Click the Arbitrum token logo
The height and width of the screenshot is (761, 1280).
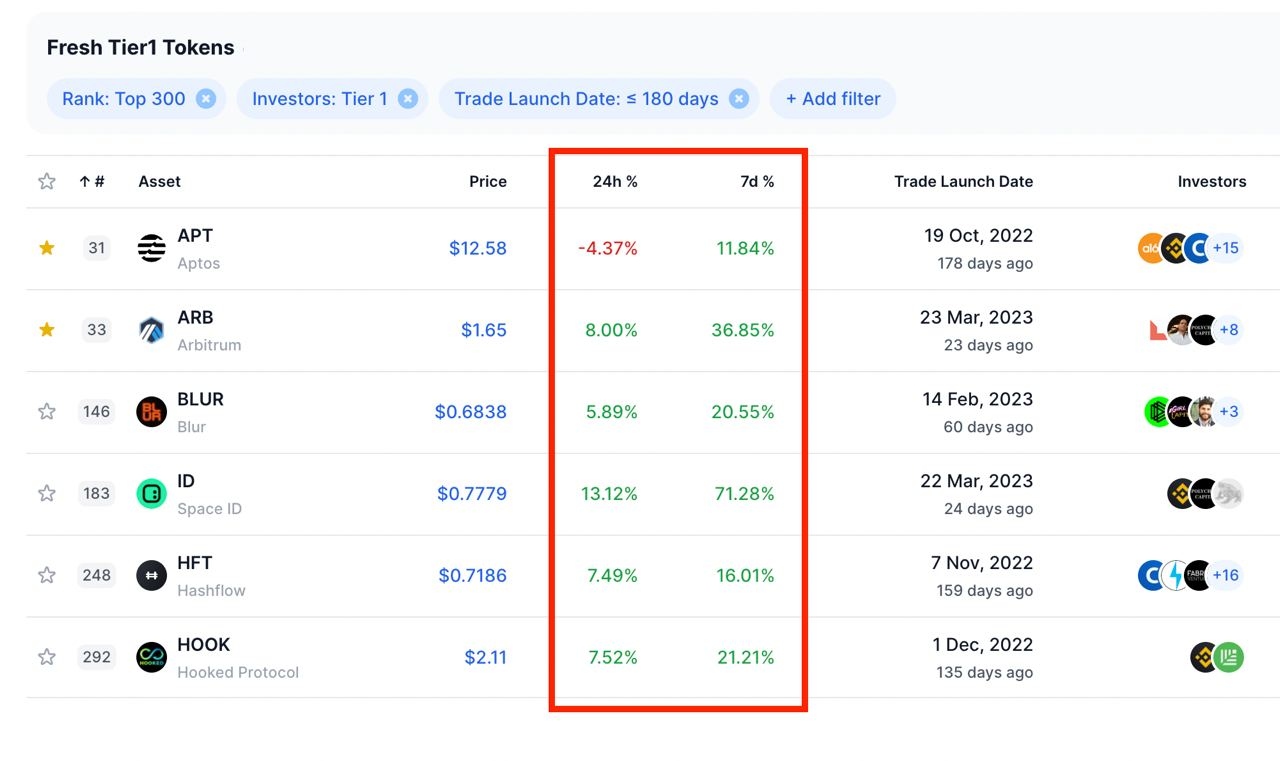[152, 330]
